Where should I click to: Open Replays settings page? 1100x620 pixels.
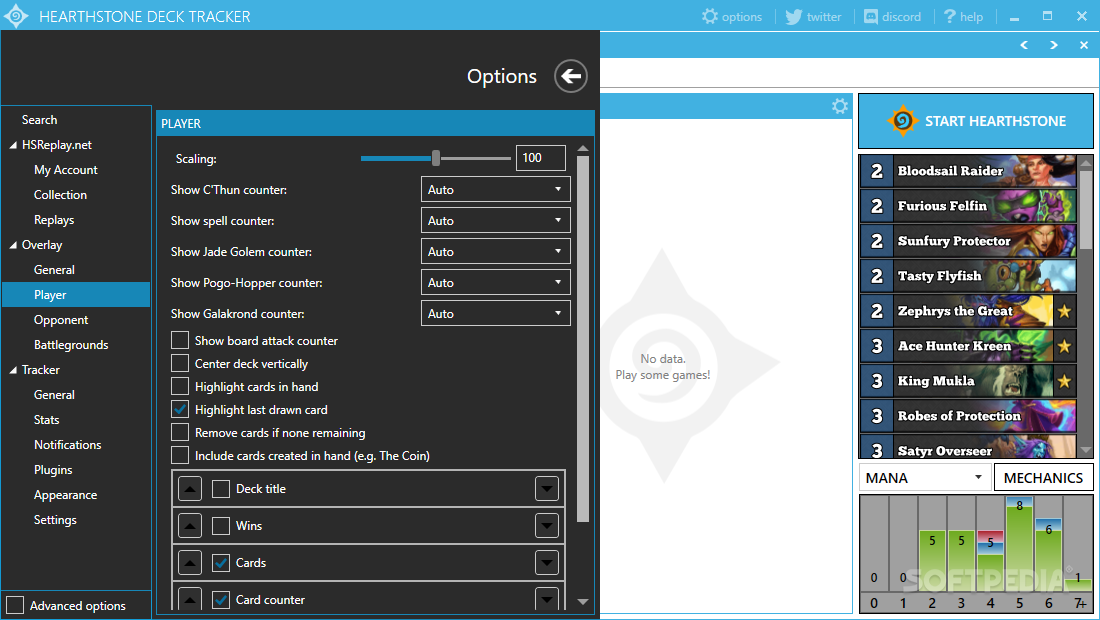coord(54,220)
